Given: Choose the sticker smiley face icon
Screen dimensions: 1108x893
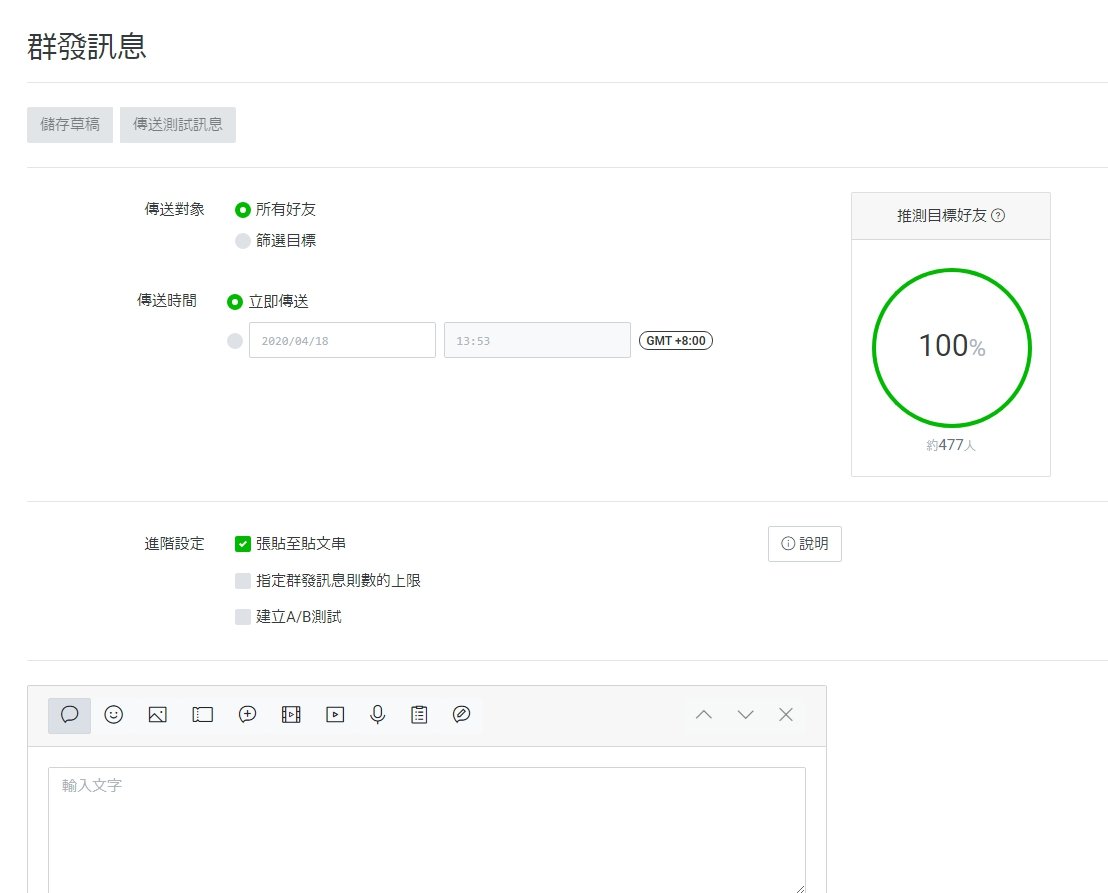Looking at the screenshot, I should click(x=114, y=715).
